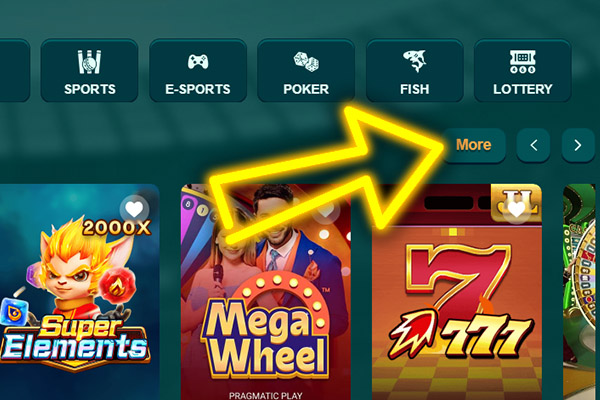Open the Mega Wheel game thumbnail
This screenshot has width=600, height=400.
click(x=266, y=292)
